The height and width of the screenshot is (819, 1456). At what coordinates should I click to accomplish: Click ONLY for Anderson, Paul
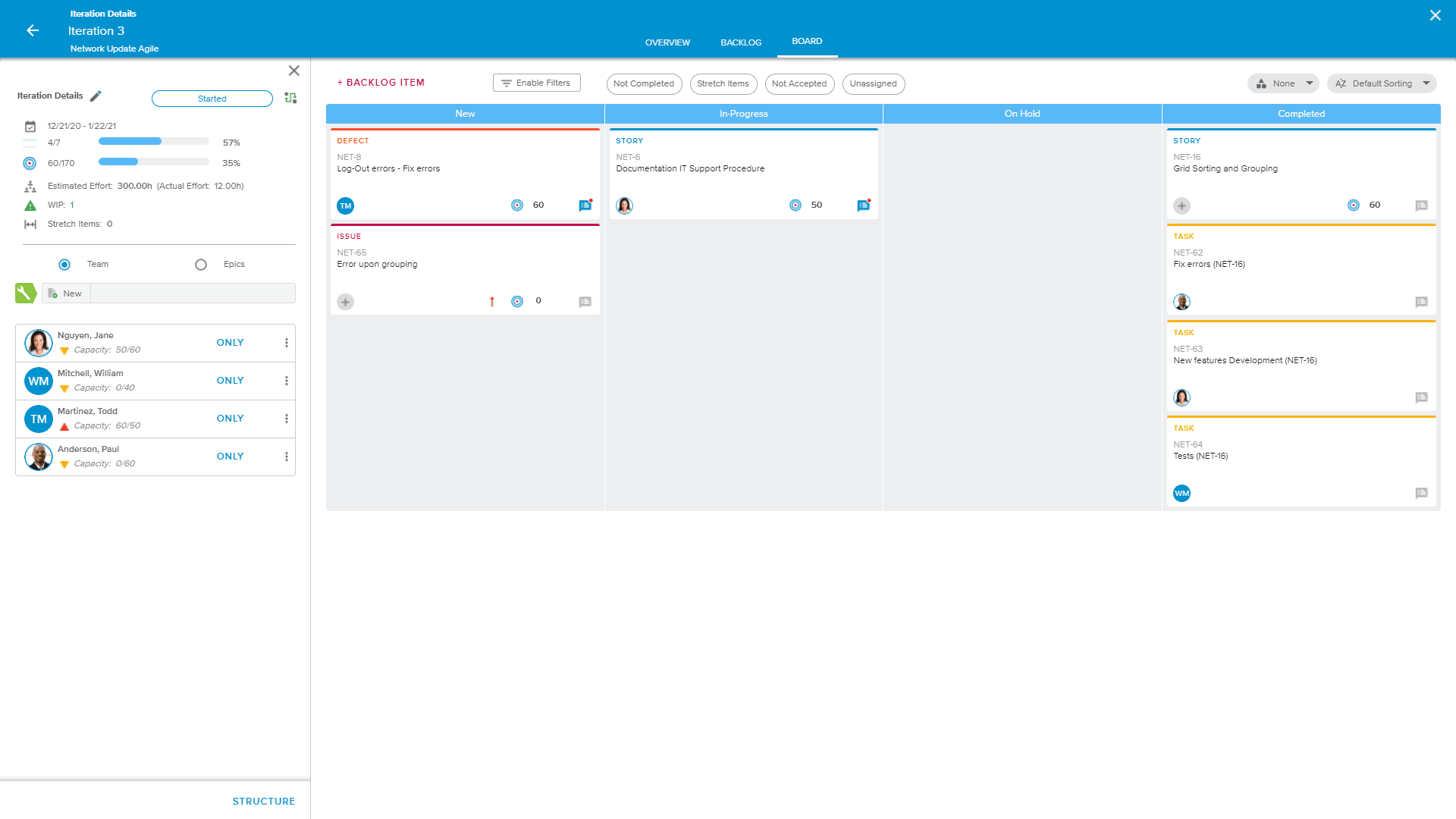pyautogui.click(x=231, y=457)
